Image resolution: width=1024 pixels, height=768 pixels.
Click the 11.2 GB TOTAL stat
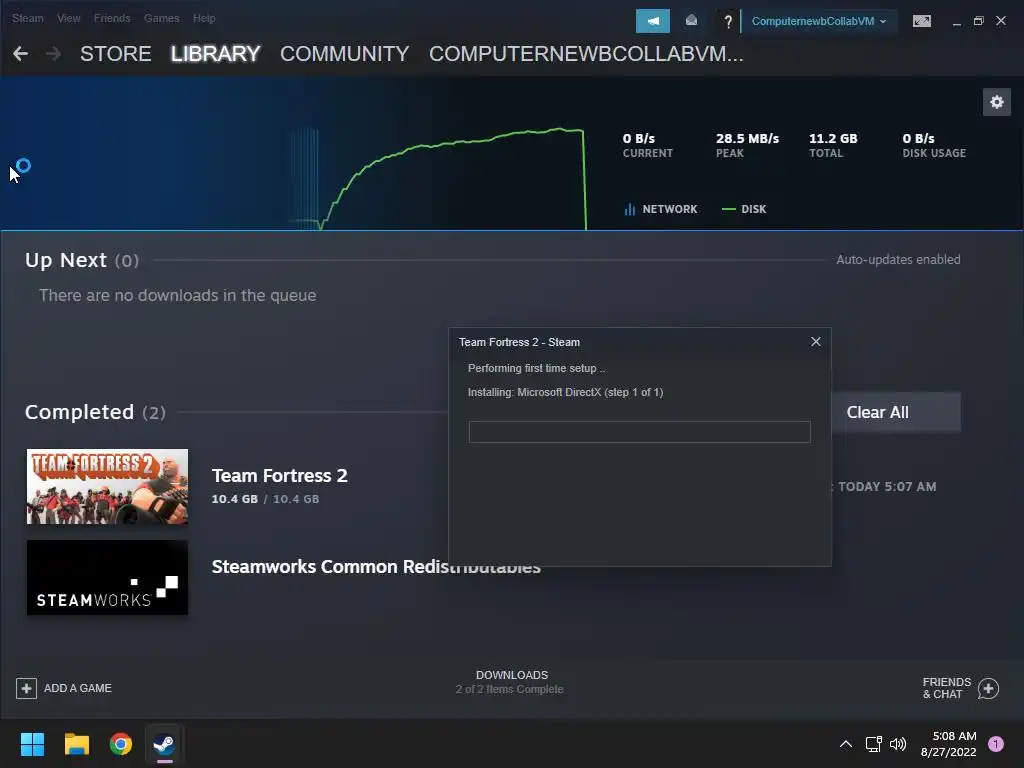(x=833, y=145)
